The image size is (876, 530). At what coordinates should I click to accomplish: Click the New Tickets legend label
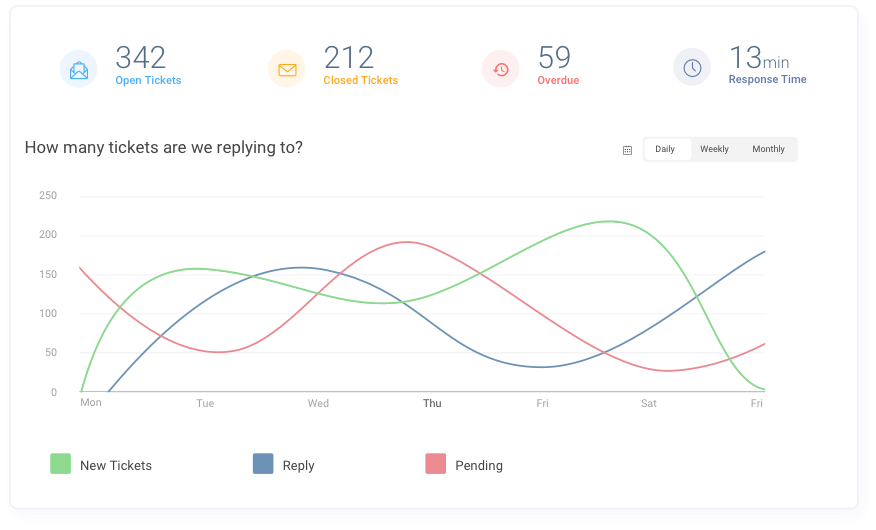pyautogui.click(x=116, y=465)
